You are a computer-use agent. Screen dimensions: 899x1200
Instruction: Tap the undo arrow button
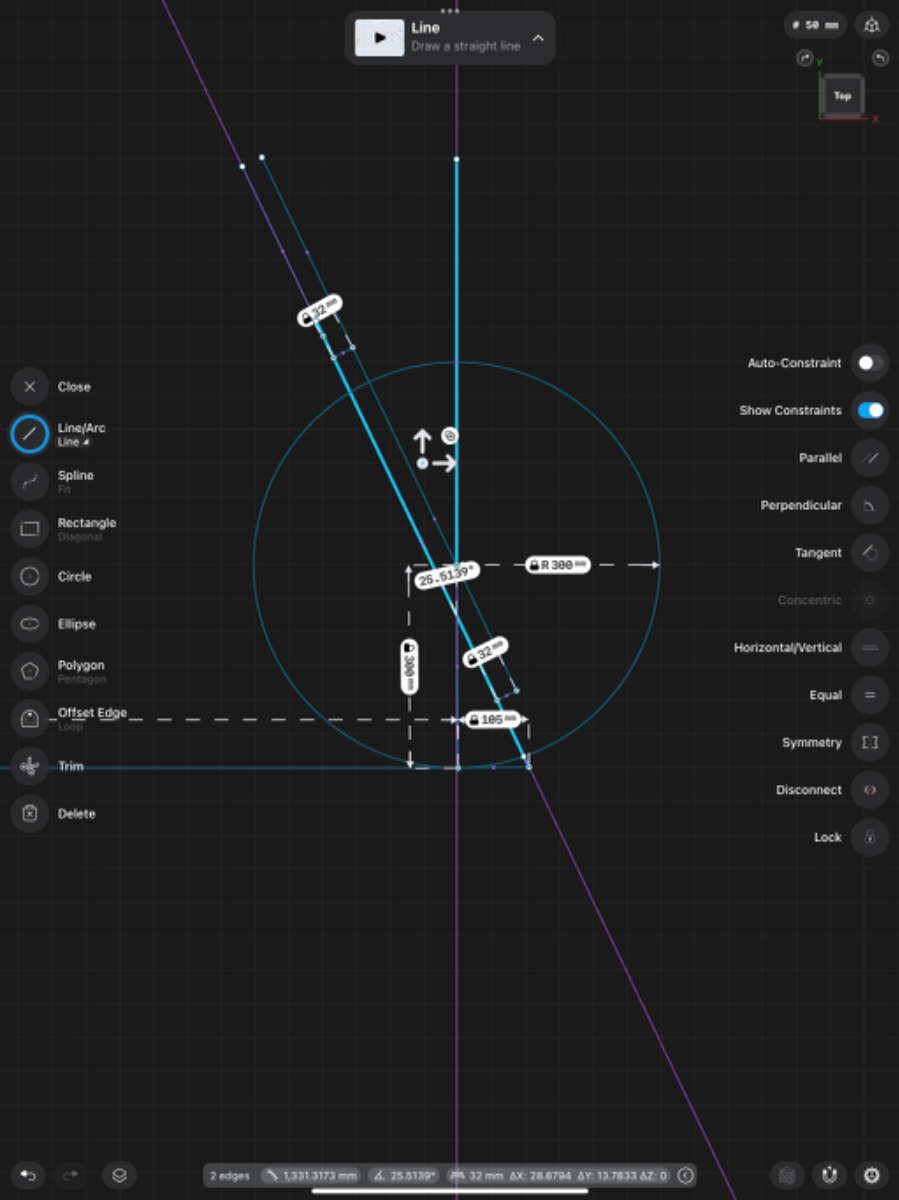pos(29,1175)
